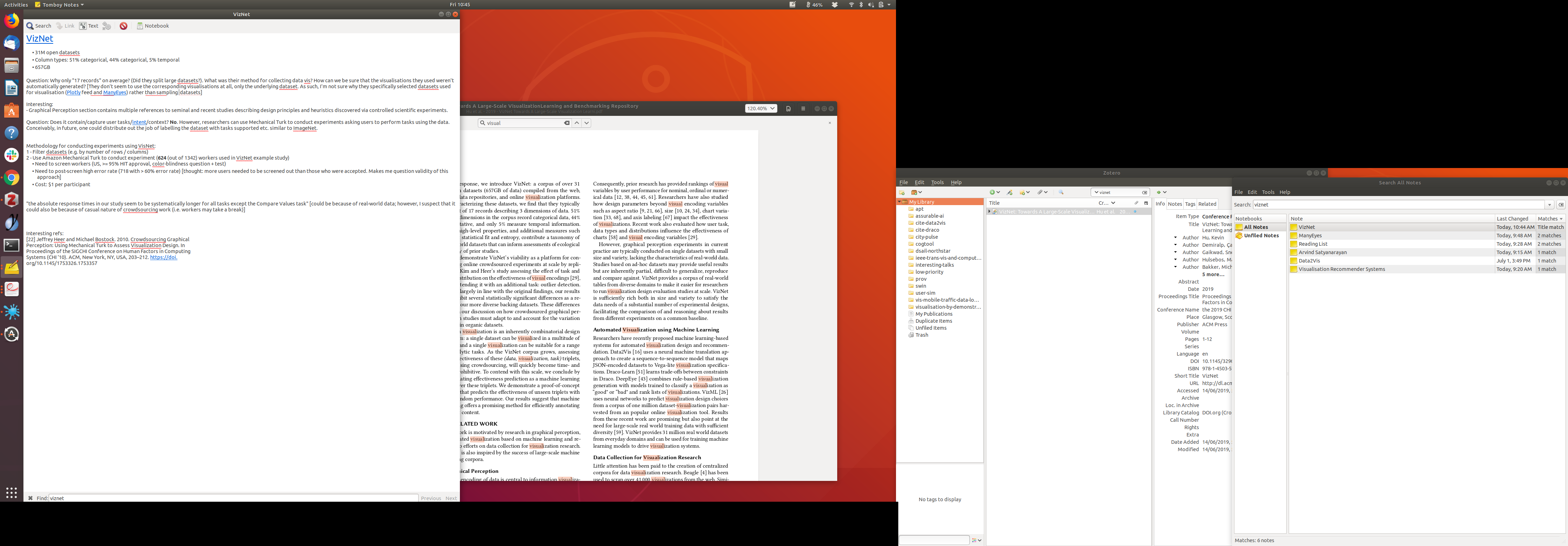The height and width of the screenshot is (546, 1568).
Task: Click Zotero's Add Attachment paperclip icon
Action: click(1041, 192)
